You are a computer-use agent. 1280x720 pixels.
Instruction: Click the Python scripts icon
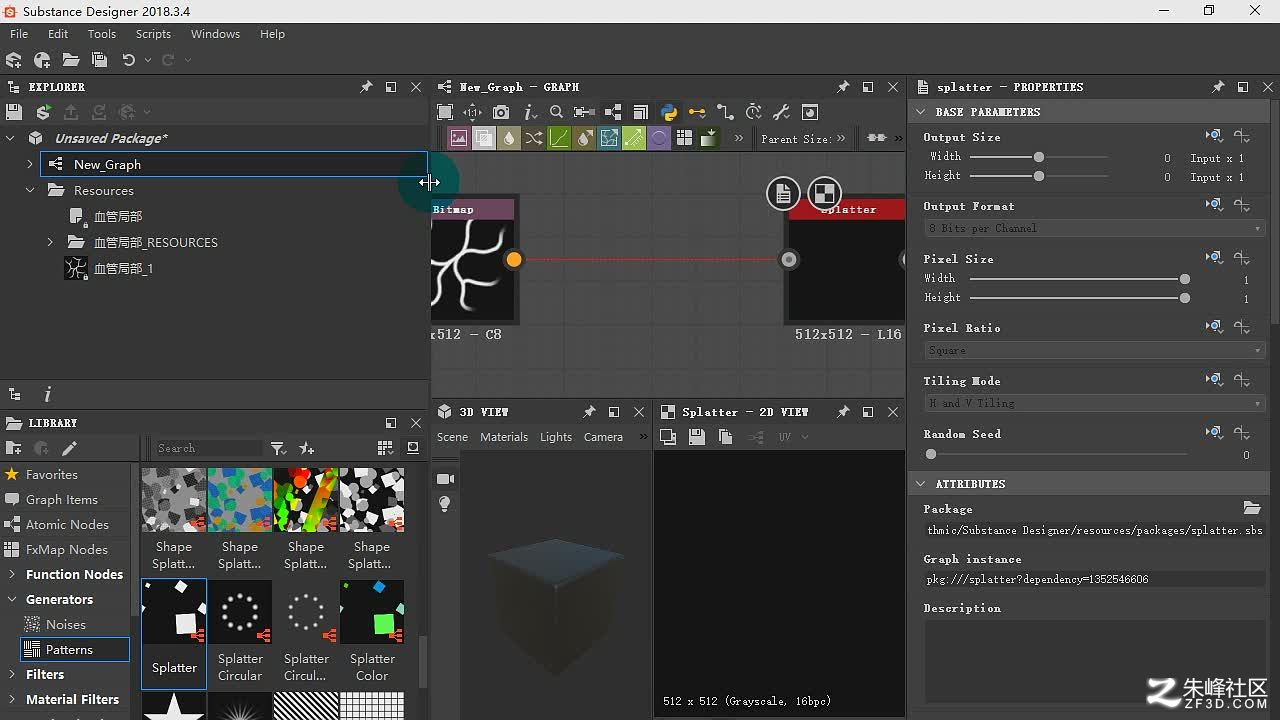coord(669,112)
